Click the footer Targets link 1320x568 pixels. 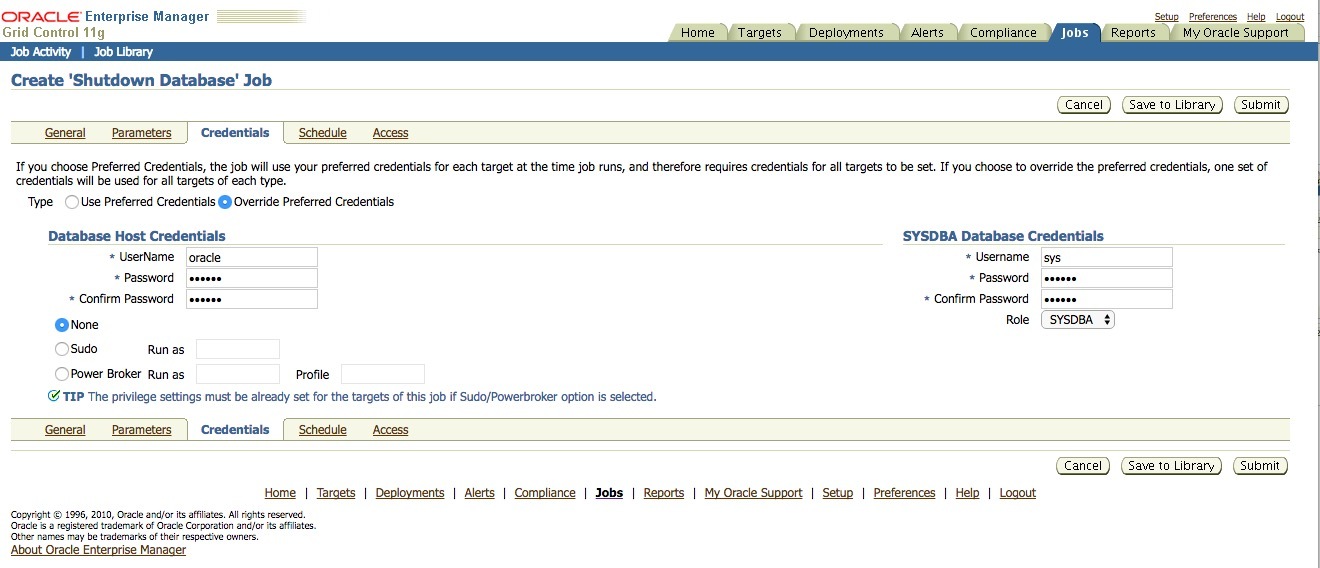point(336,493)
